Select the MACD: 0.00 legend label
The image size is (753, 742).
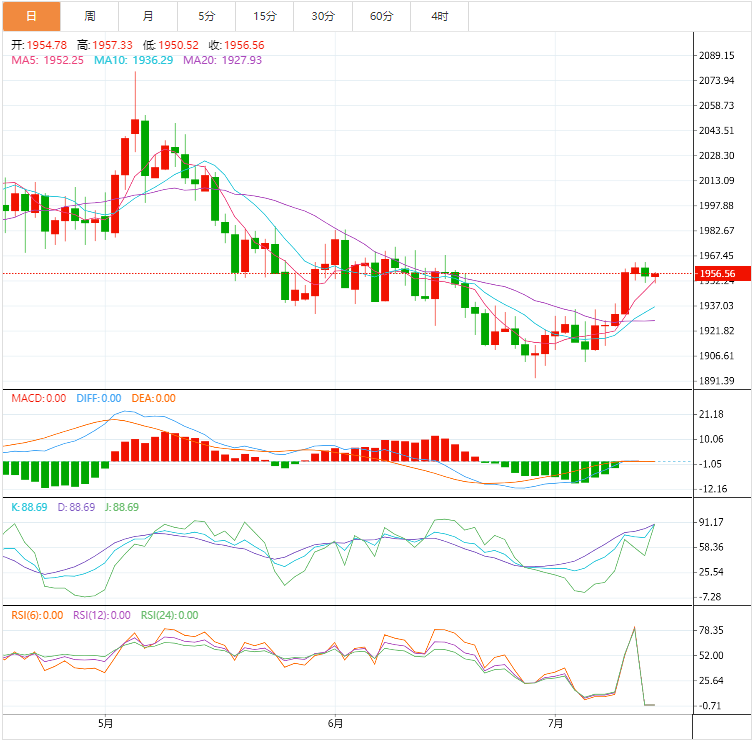click(x=38, y=398)
